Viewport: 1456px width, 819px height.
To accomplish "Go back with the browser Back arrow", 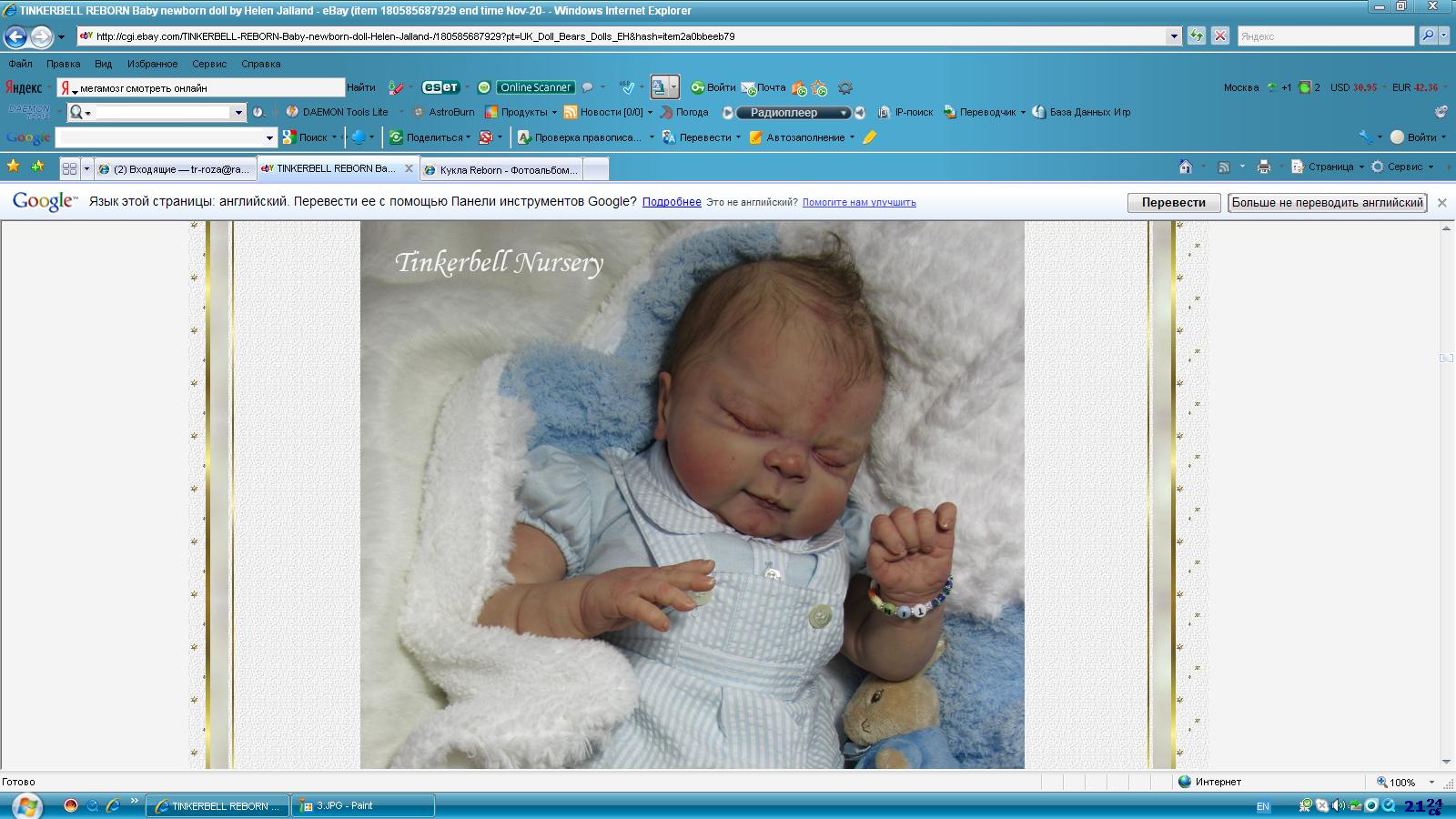I will (15, 36).
